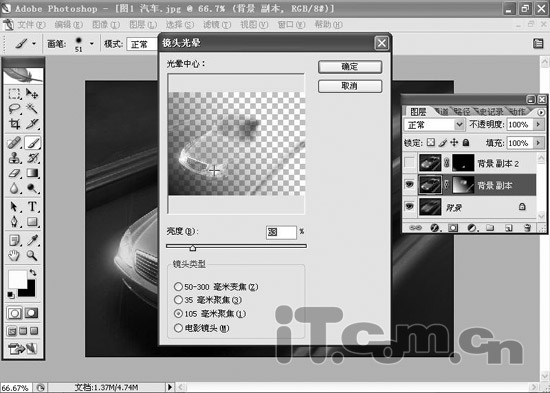Hide the 背景 副本 layer

(409, 185)
